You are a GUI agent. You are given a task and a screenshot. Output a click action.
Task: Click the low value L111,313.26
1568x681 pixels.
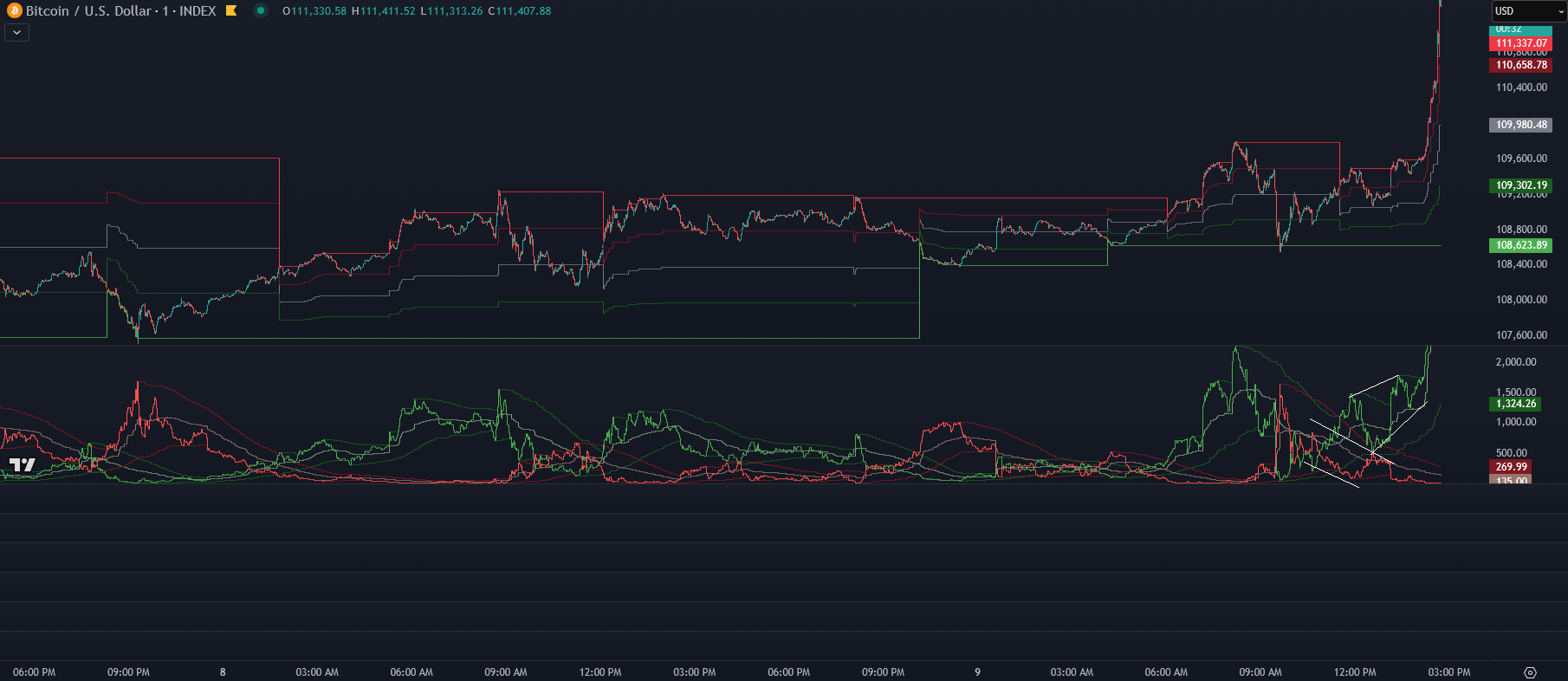coord(451,11)
